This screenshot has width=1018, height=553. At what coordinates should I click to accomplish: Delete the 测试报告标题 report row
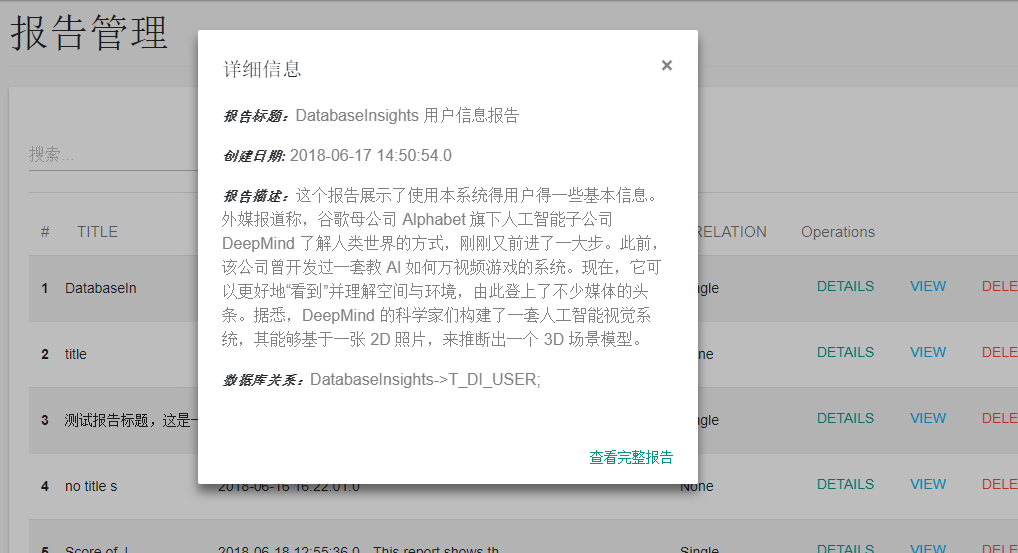(x=999, y=419)
